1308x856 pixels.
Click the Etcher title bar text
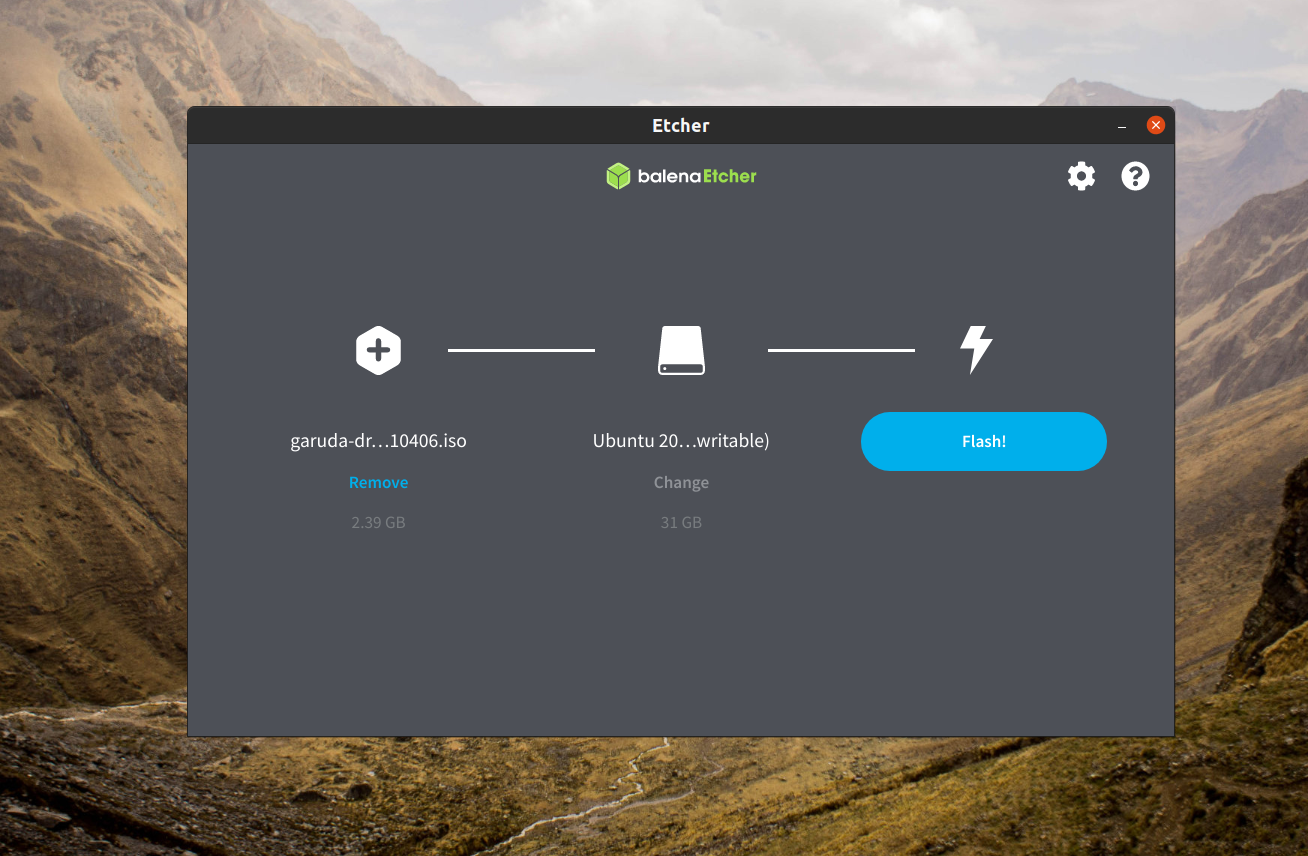(x=681, y=125)
